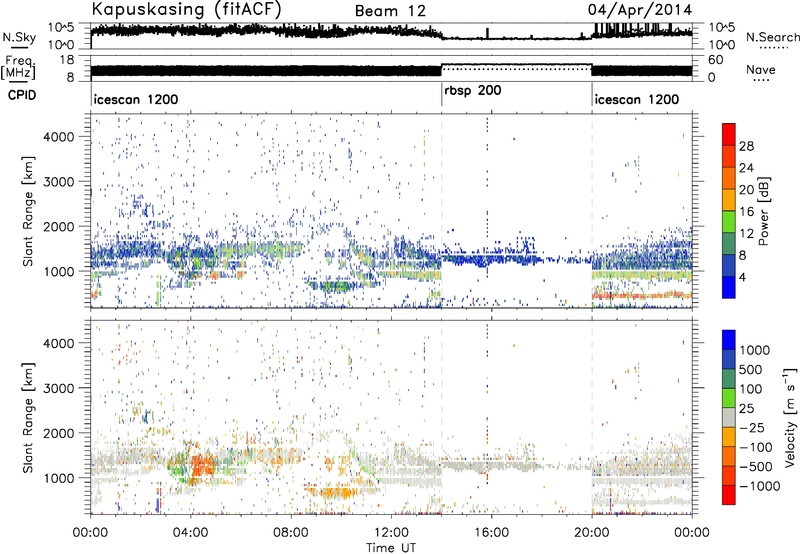Click the light green 16 dB colorbar segment
The width and height of the screenshot is (800, 554).
tap(729, 221)
